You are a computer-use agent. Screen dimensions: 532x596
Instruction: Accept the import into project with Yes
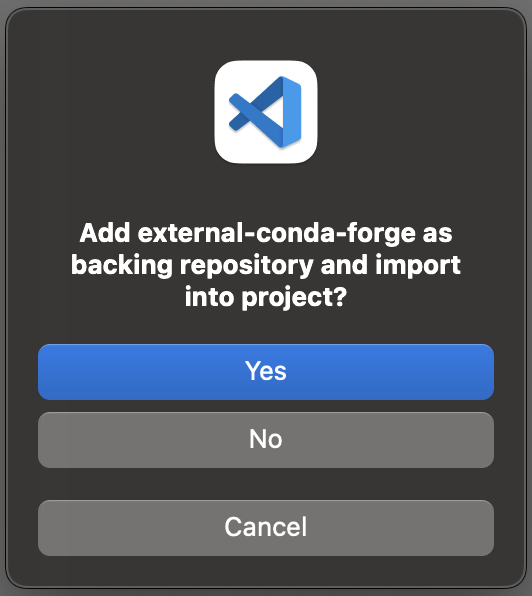click(x=266, y=372)
